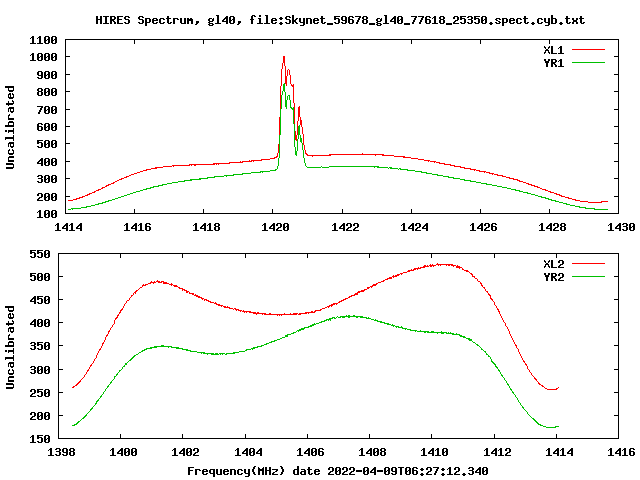Click the YR2 green legend line
This screenshot has width=640, height=480.
click(x=588, y=277)
